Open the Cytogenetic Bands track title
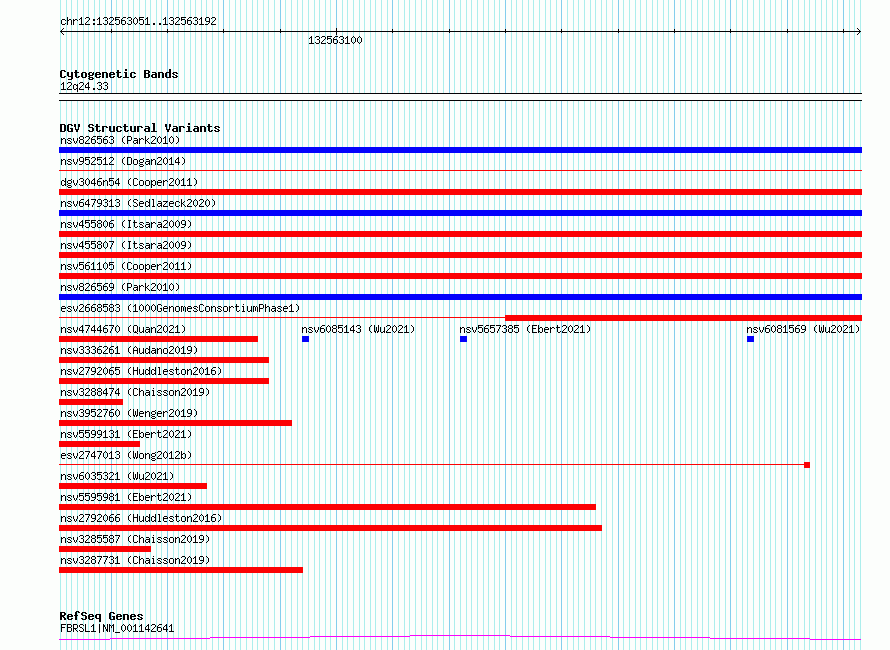The height and width of the screenshot is (650, 890). point(119,74)
